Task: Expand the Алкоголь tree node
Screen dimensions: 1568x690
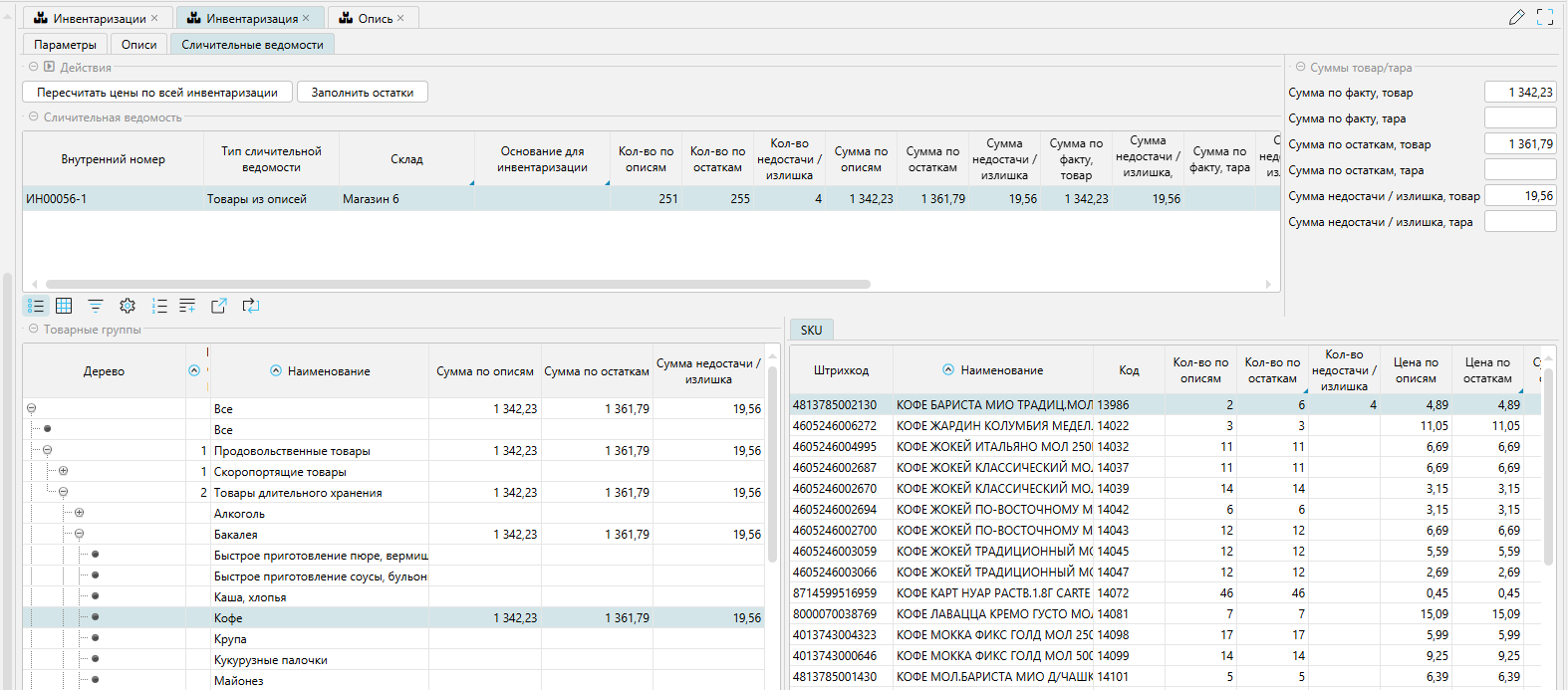Action: [x=79, y=514]
